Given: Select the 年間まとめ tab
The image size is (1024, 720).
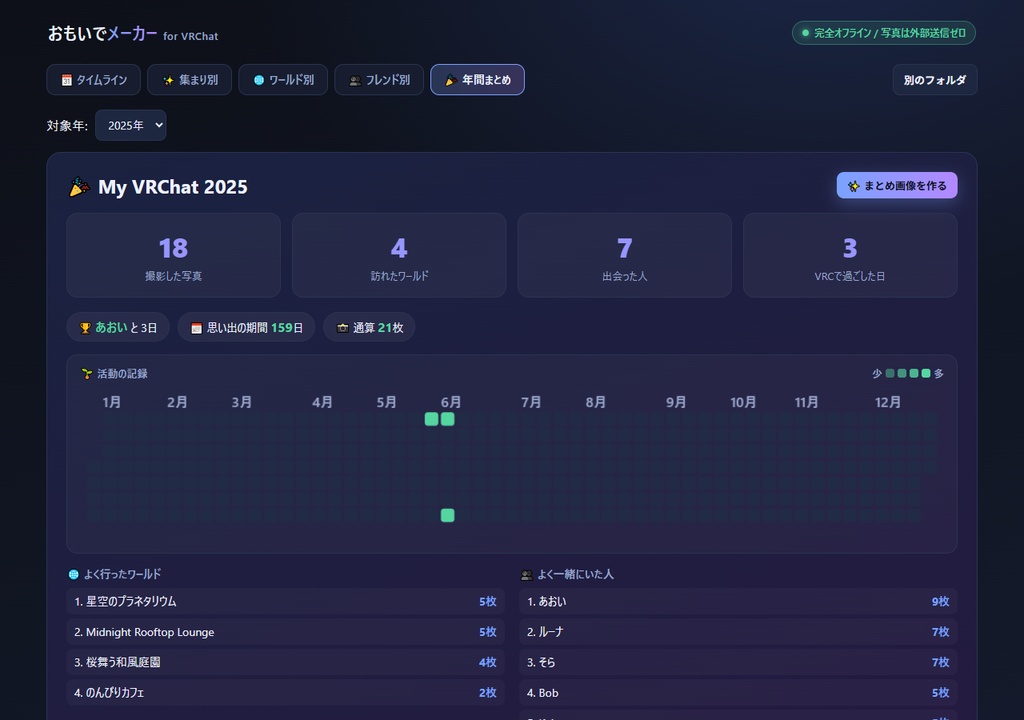Looking at the screenshot, I should (477, 80).
